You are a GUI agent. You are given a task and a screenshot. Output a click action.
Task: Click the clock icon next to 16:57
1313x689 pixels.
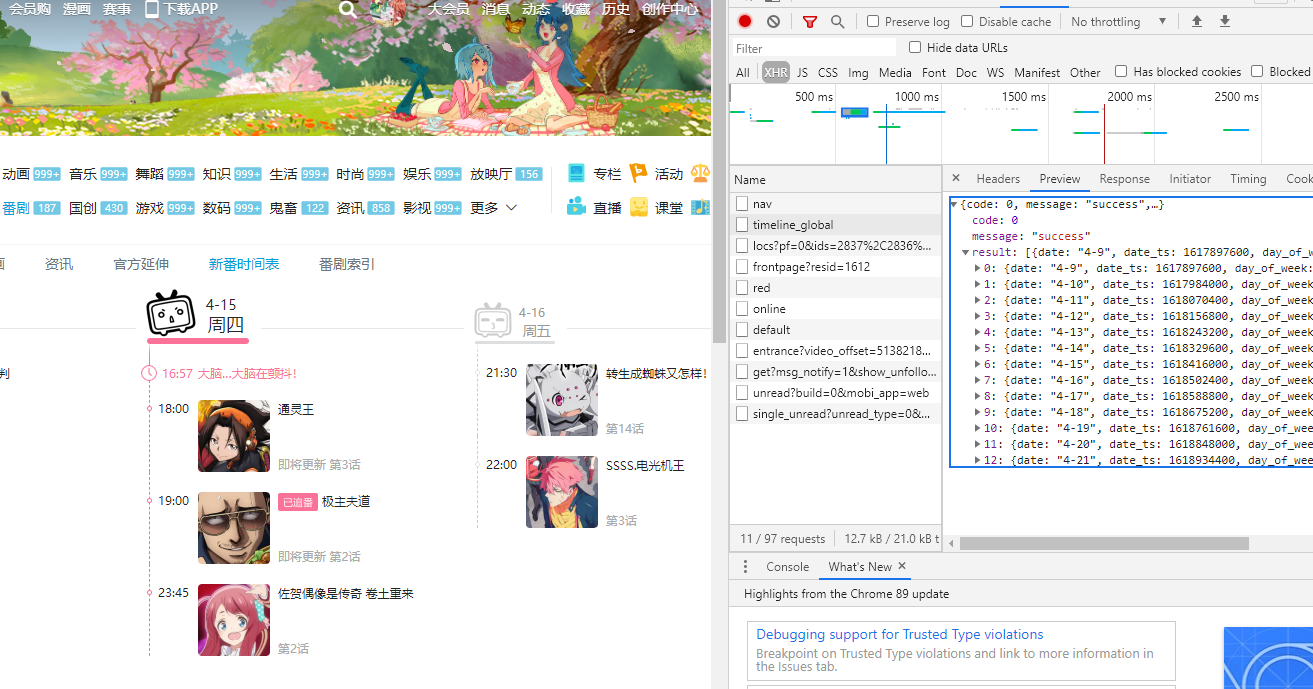pos(149,373)
